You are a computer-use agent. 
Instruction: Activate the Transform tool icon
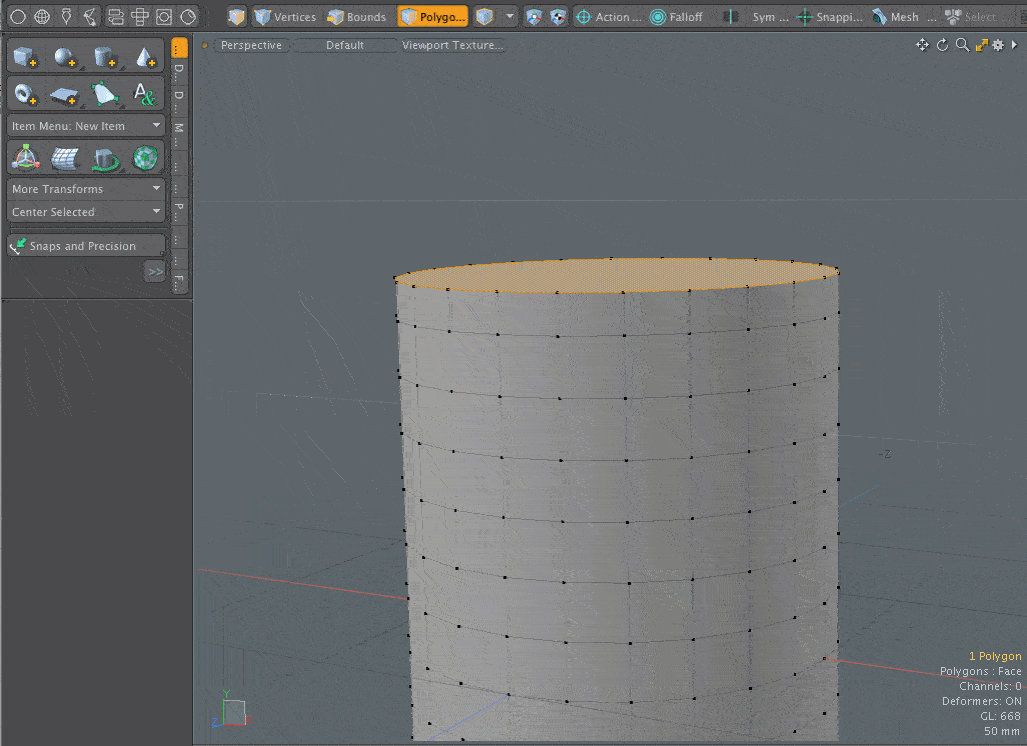coord(25,158)
